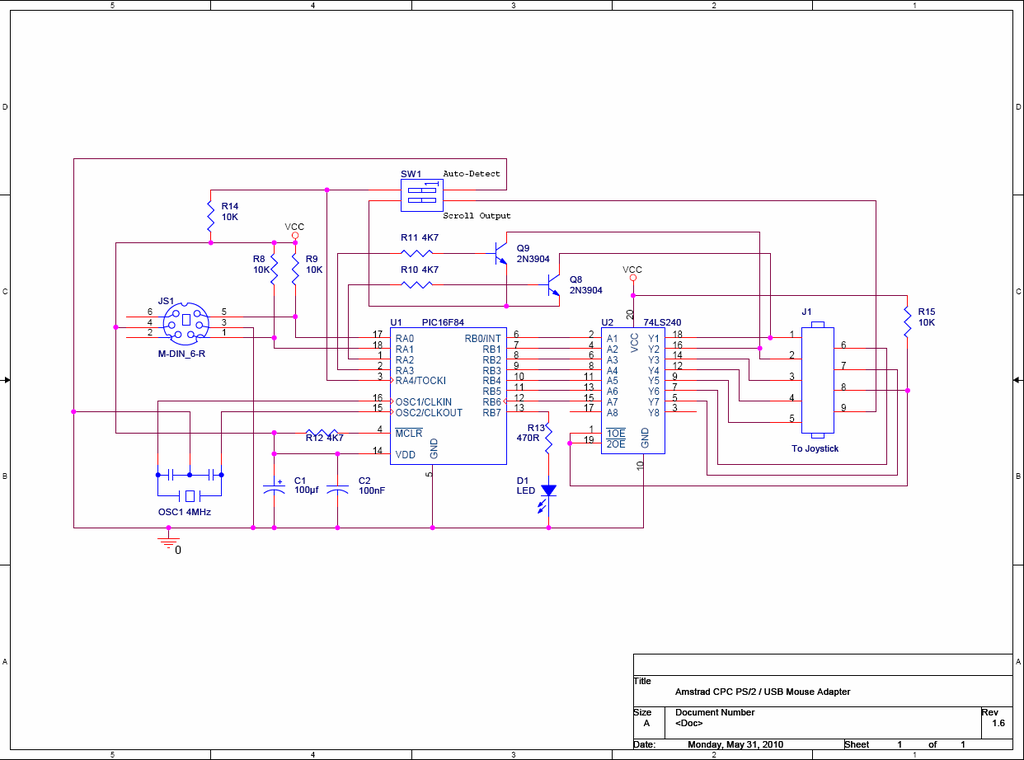
Task: Click the OSC1/CLKIN pin name
Action: [423, 402]
